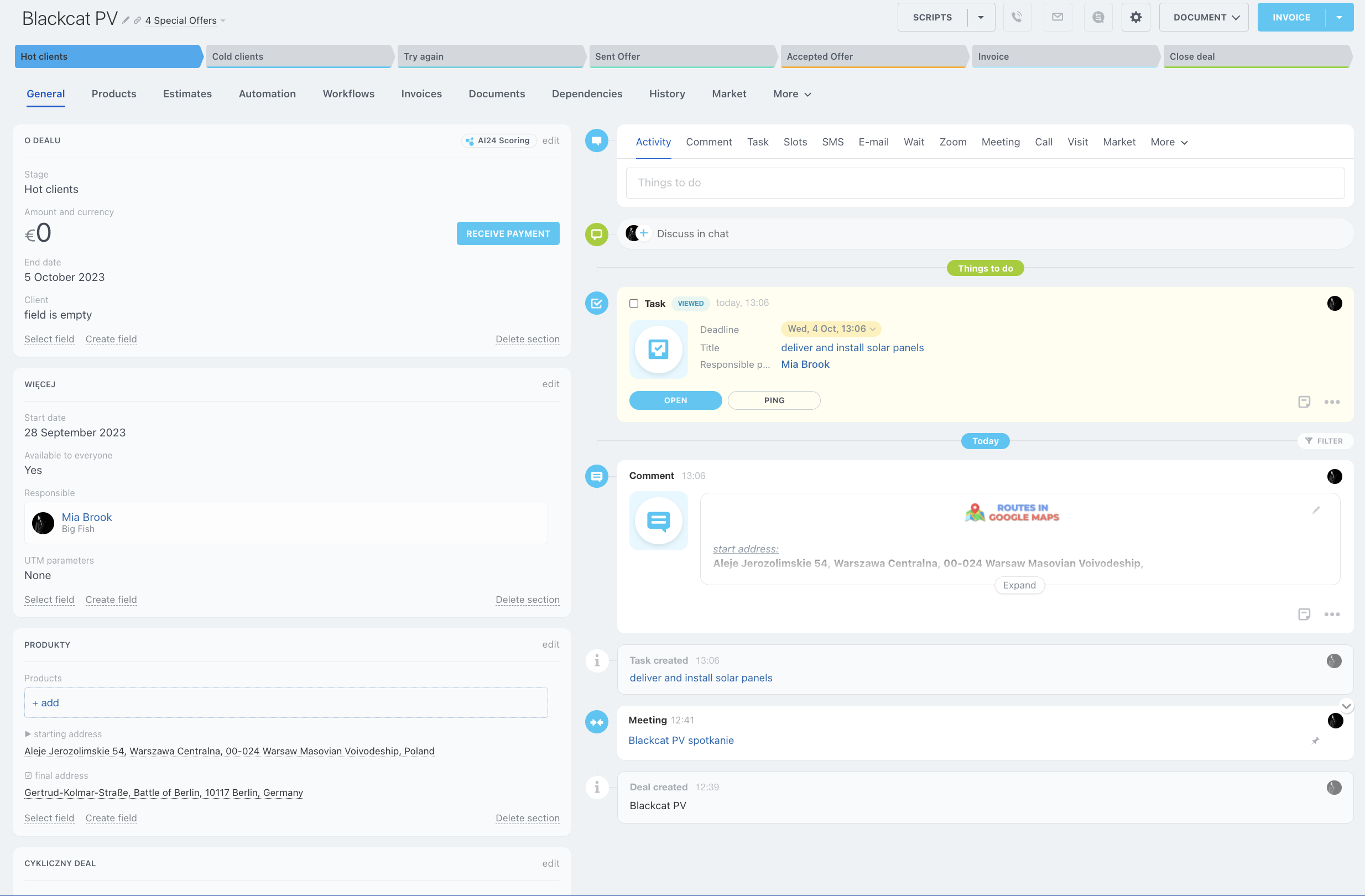Open deadline dropdown Wed, 4 Oct, 13:06
Viewport: 1365px width, 896px height.
click(x=831, y=329)
